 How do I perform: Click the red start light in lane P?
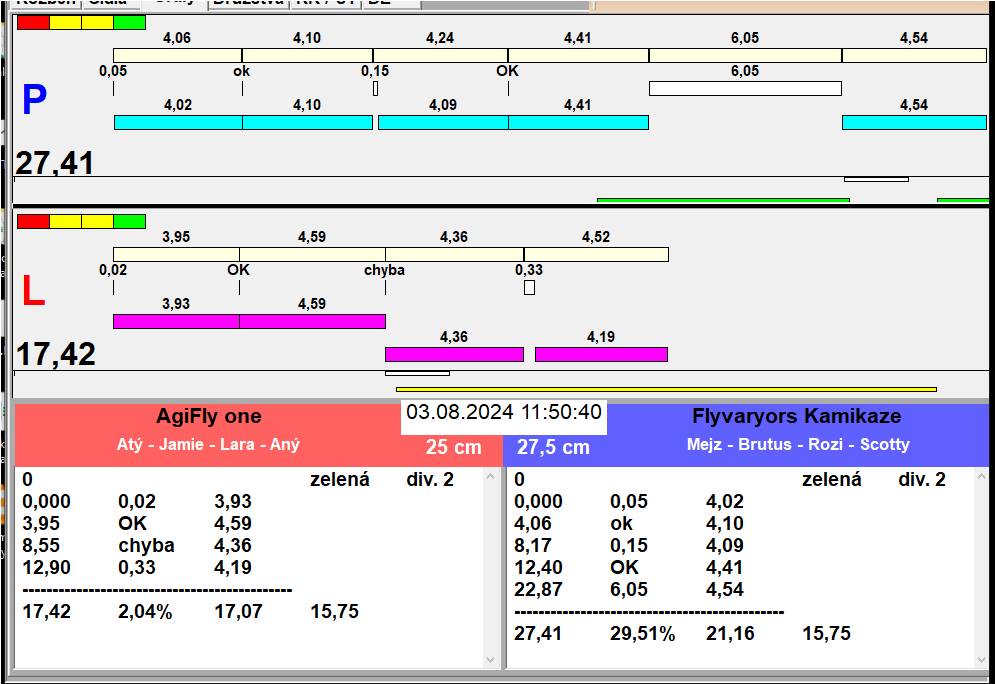(33, 22)
